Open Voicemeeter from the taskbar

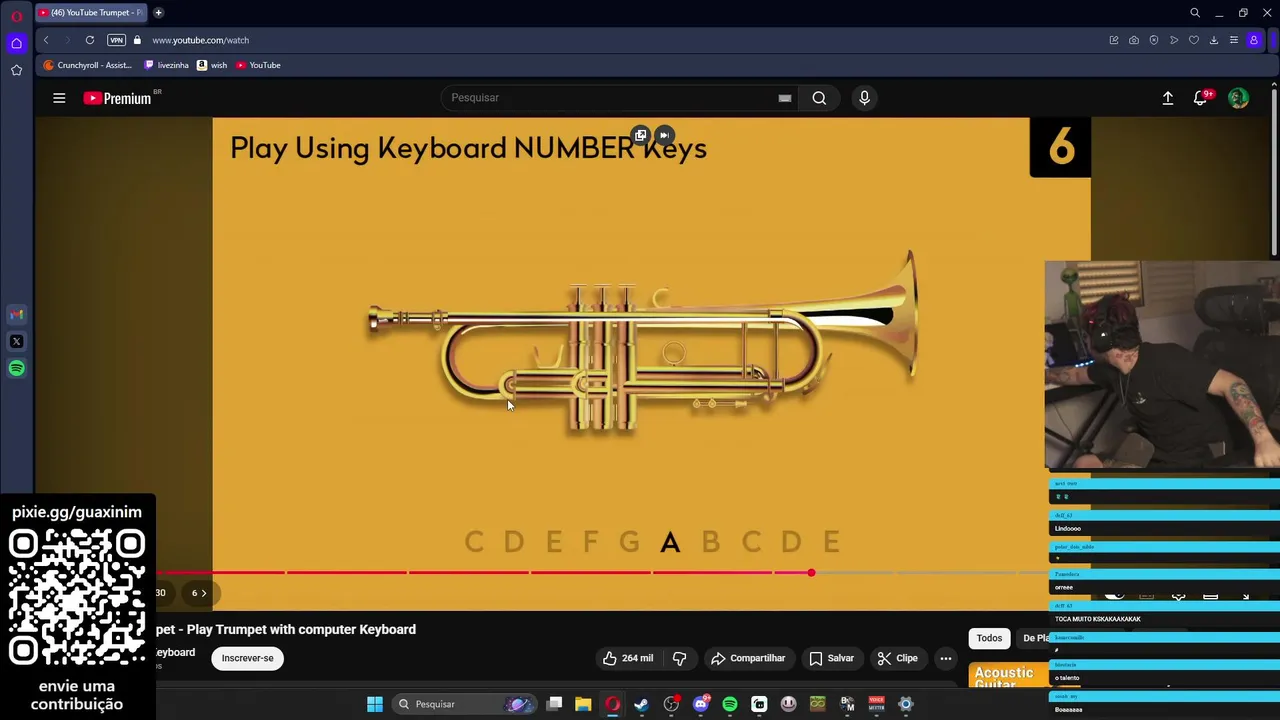pos(877,704)
